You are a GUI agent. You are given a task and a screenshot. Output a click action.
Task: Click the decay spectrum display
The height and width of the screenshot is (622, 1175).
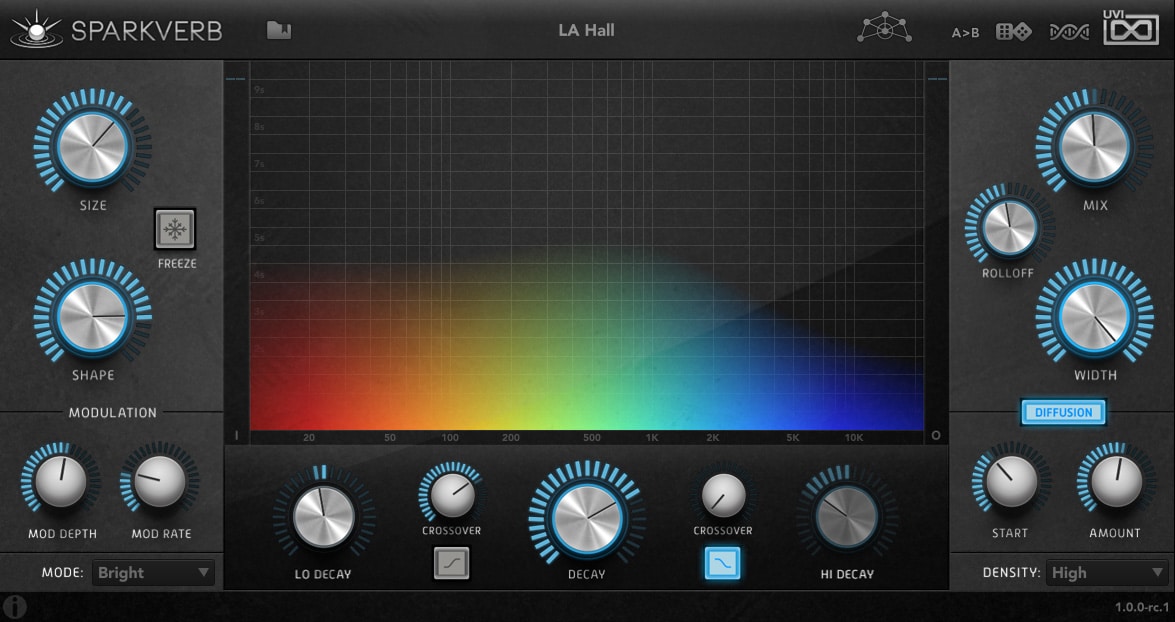586,246
